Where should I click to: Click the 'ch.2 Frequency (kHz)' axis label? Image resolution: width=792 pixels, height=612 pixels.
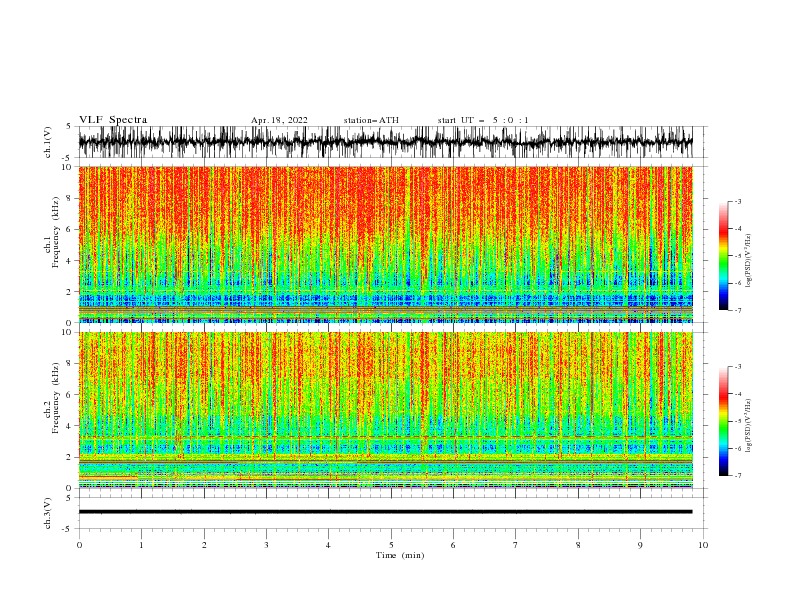(x=52, y=397)
